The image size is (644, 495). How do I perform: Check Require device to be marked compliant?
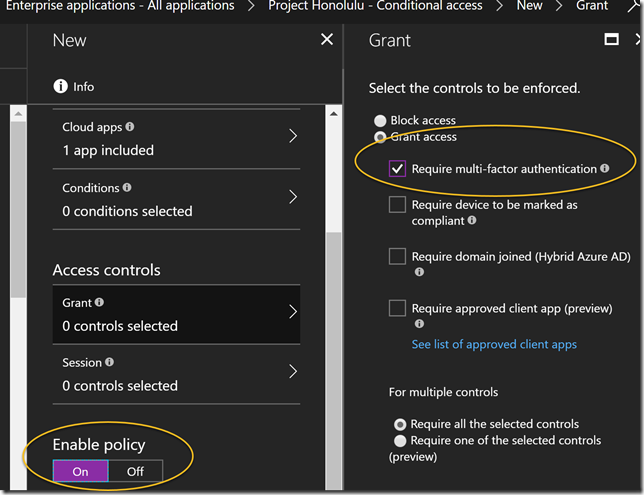tap(398, 205)
